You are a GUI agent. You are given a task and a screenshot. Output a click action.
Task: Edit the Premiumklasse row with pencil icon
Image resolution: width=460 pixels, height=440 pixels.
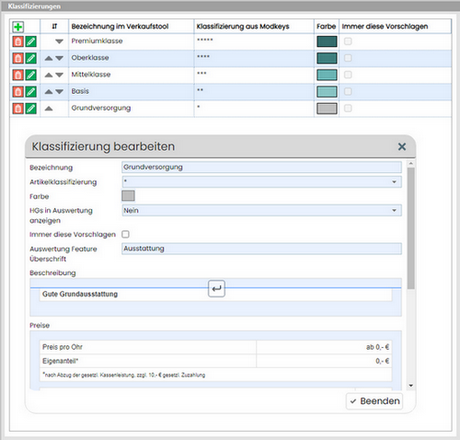point(31,42)
